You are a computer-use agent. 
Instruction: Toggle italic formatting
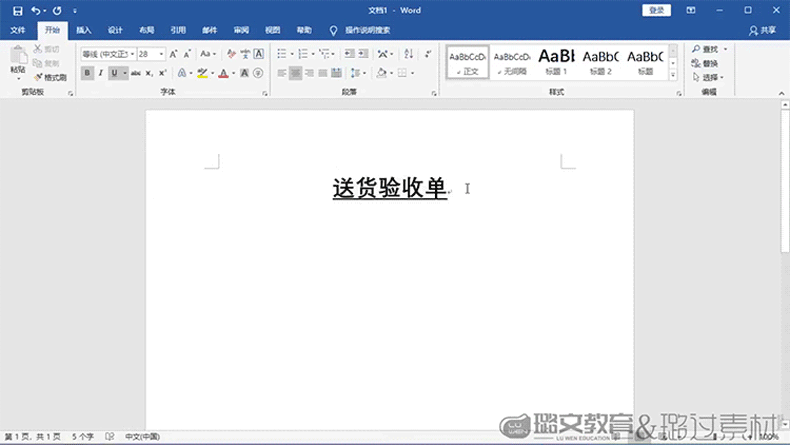[x=101, y=73]
